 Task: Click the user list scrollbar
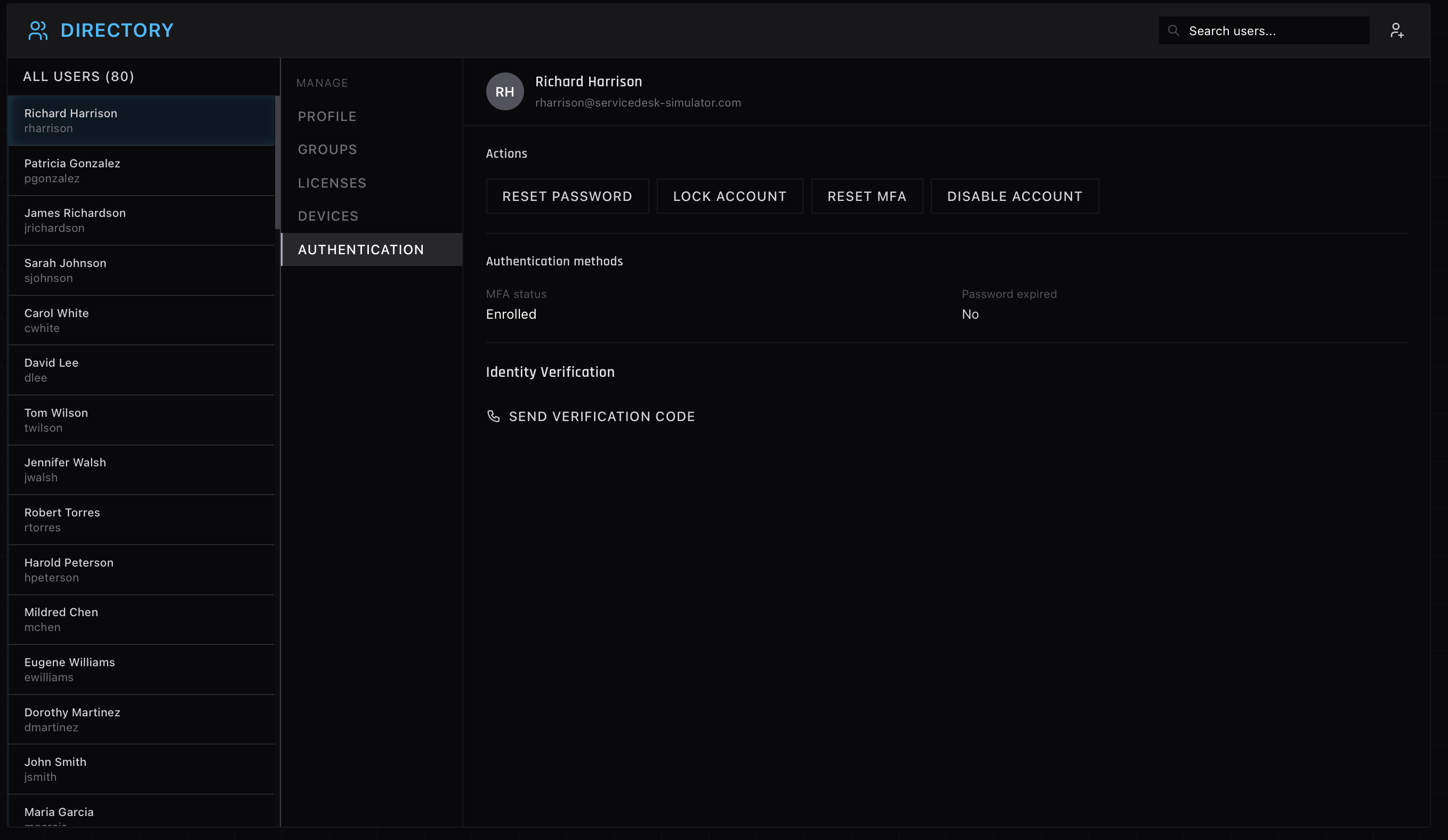click(278, 163)
